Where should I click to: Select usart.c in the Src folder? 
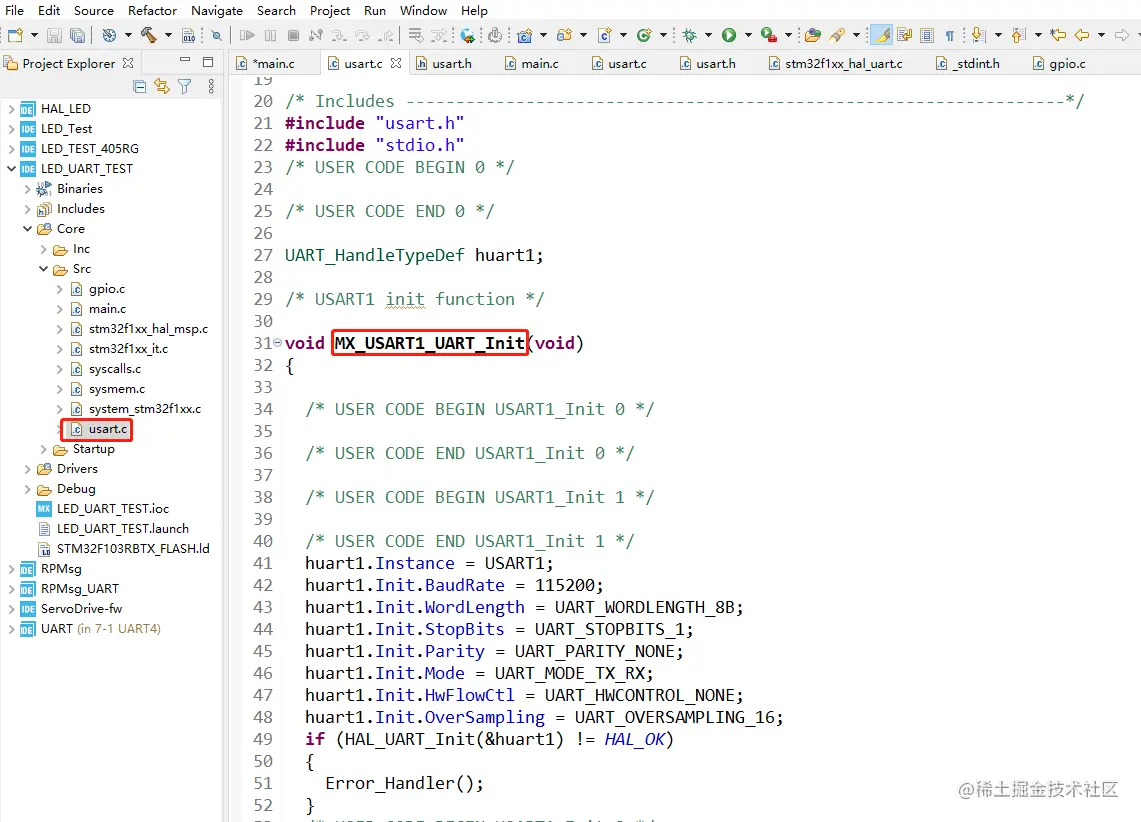coord(100,429)
